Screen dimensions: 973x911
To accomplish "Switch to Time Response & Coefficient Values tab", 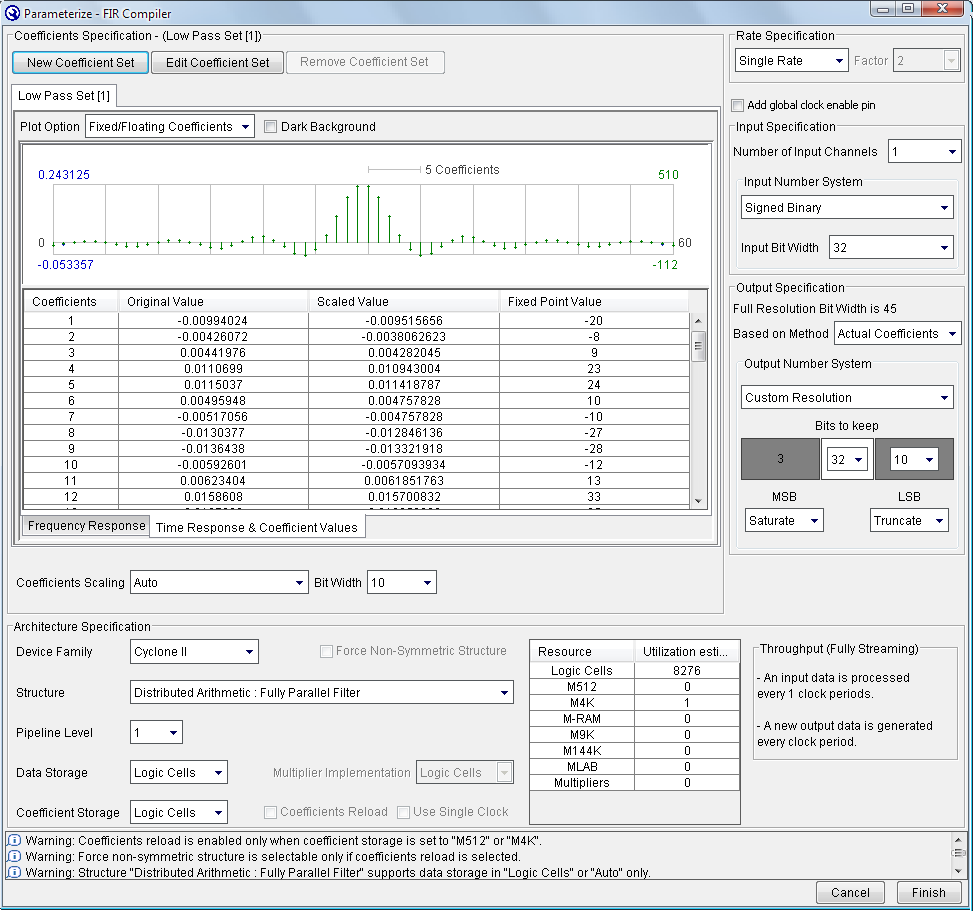I will point(257,527).
